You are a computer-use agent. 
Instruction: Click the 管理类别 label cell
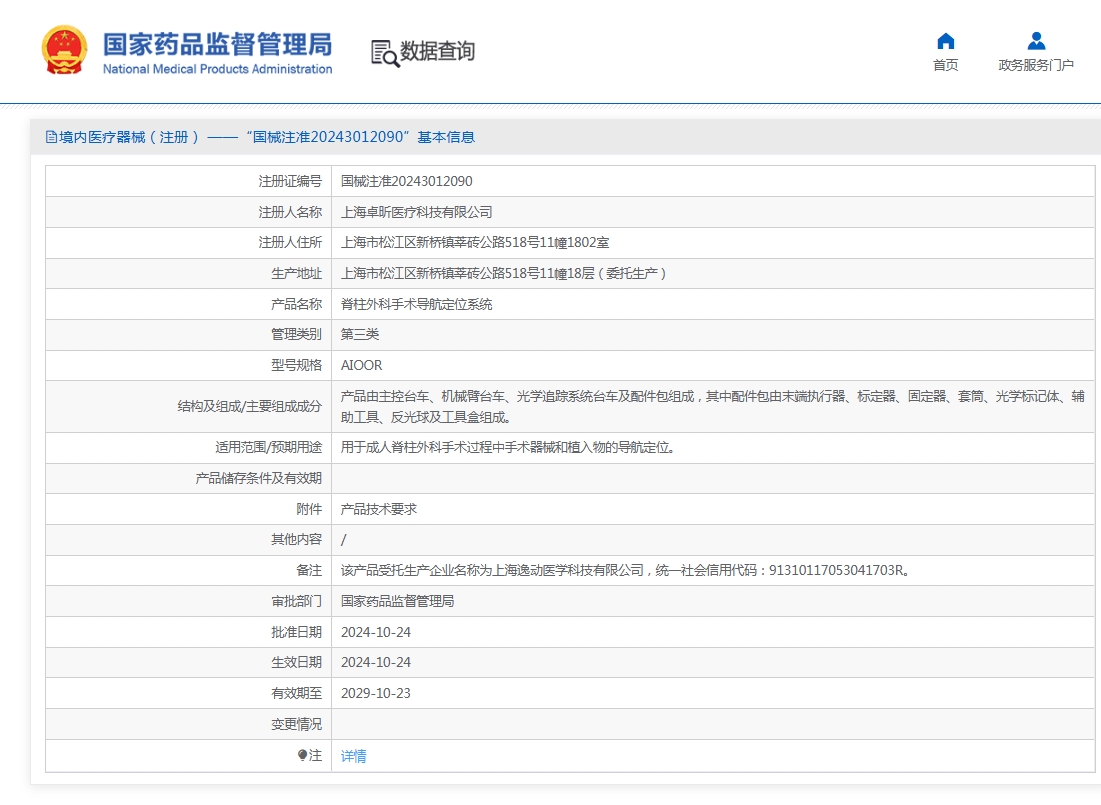(188, 334)
